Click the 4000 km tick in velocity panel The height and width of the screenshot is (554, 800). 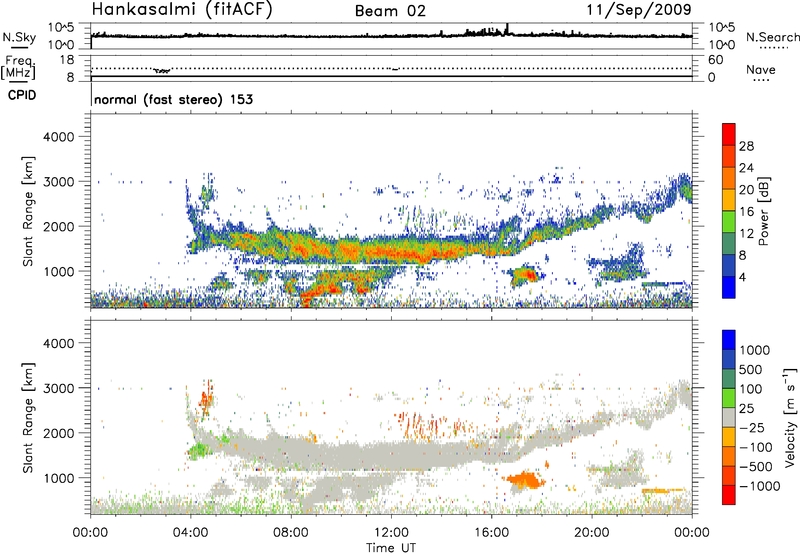point(59,343)
